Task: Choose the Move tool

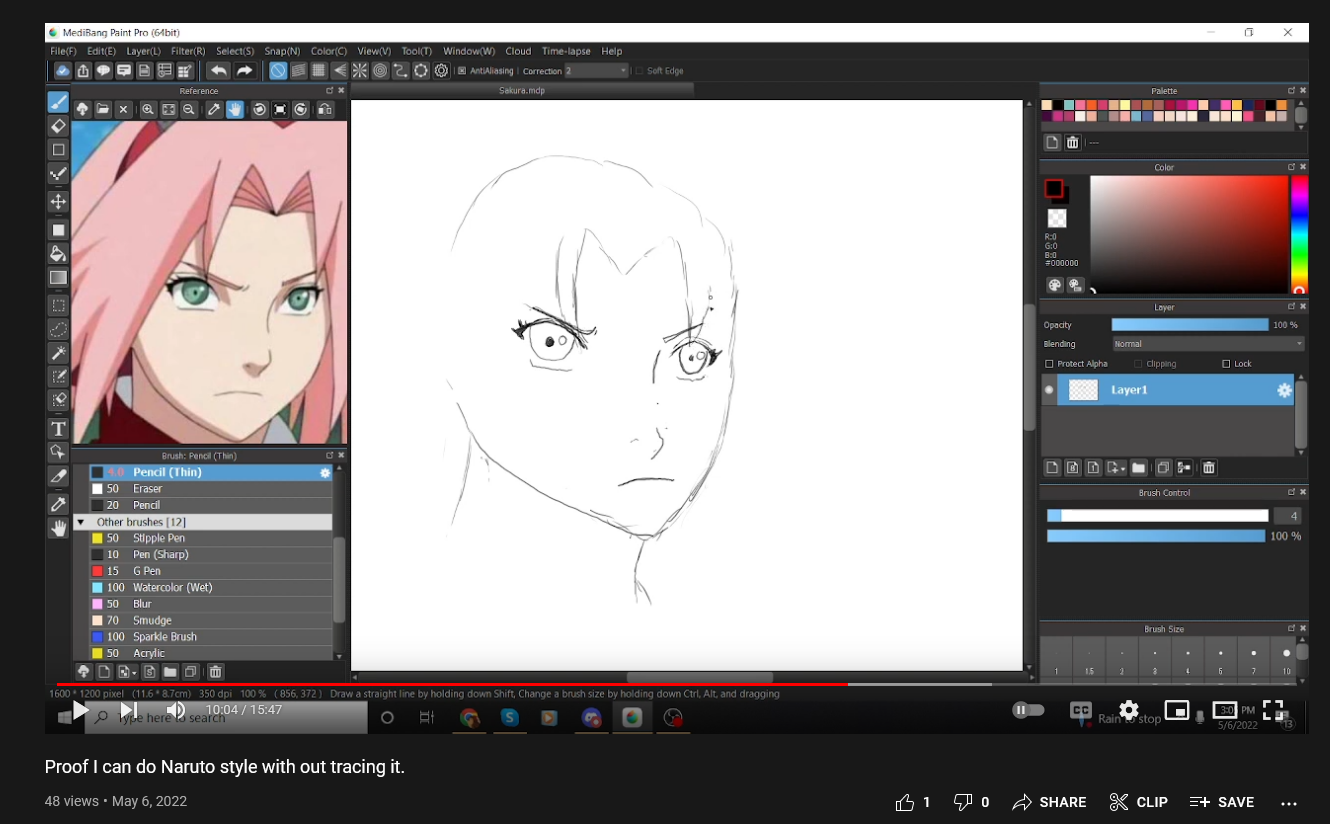Action: point(58,201)
